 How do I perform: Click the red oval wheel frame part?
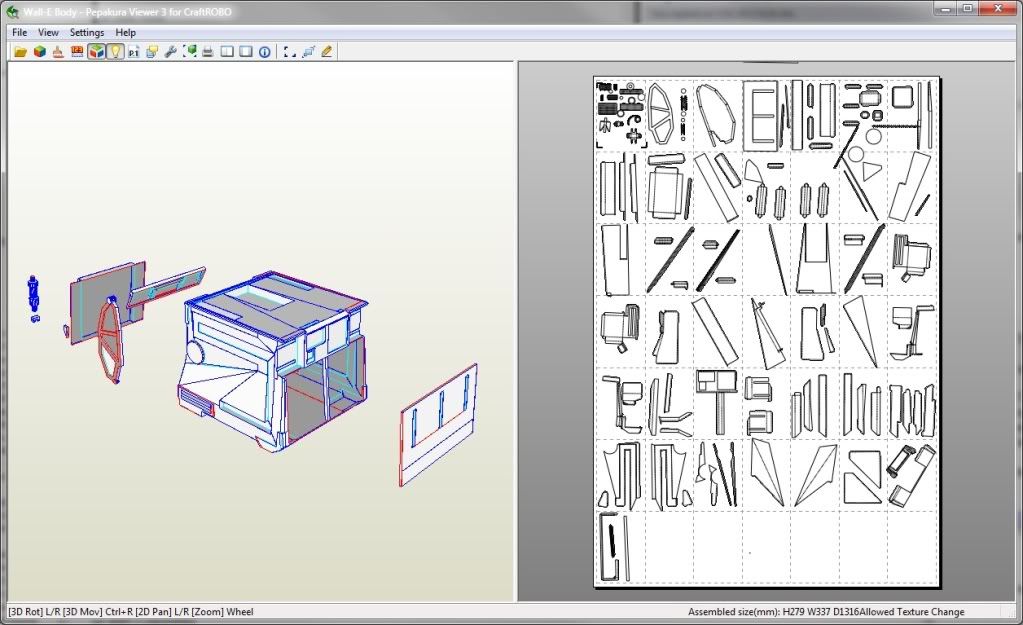[110, 339]
